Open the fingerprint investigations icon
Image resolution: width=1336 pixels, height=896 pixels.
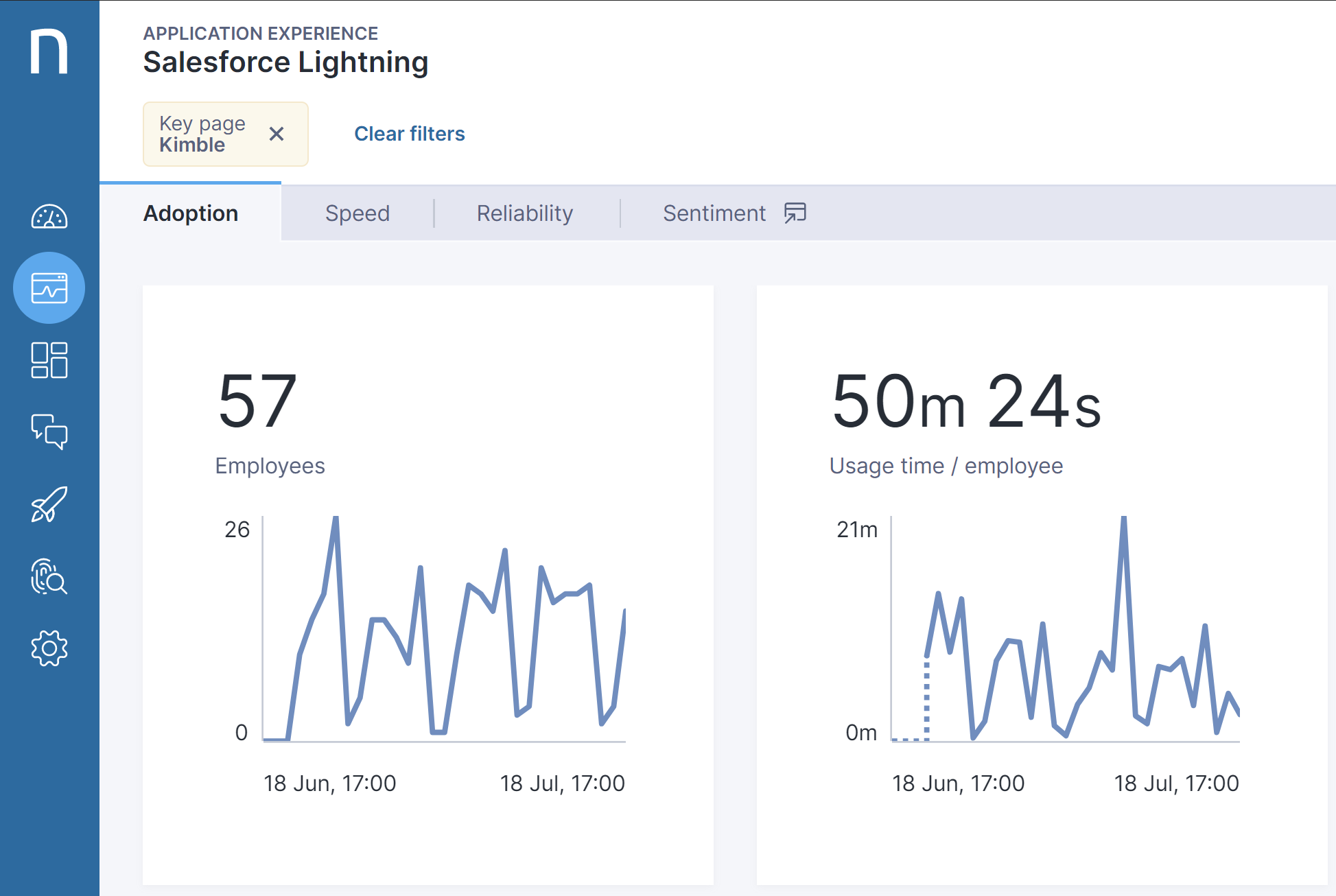click(49, 576)
